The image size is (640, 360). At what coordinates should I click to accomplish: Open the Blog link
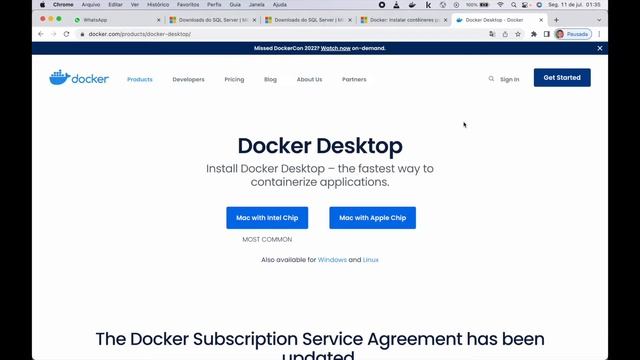pos(270,79)
